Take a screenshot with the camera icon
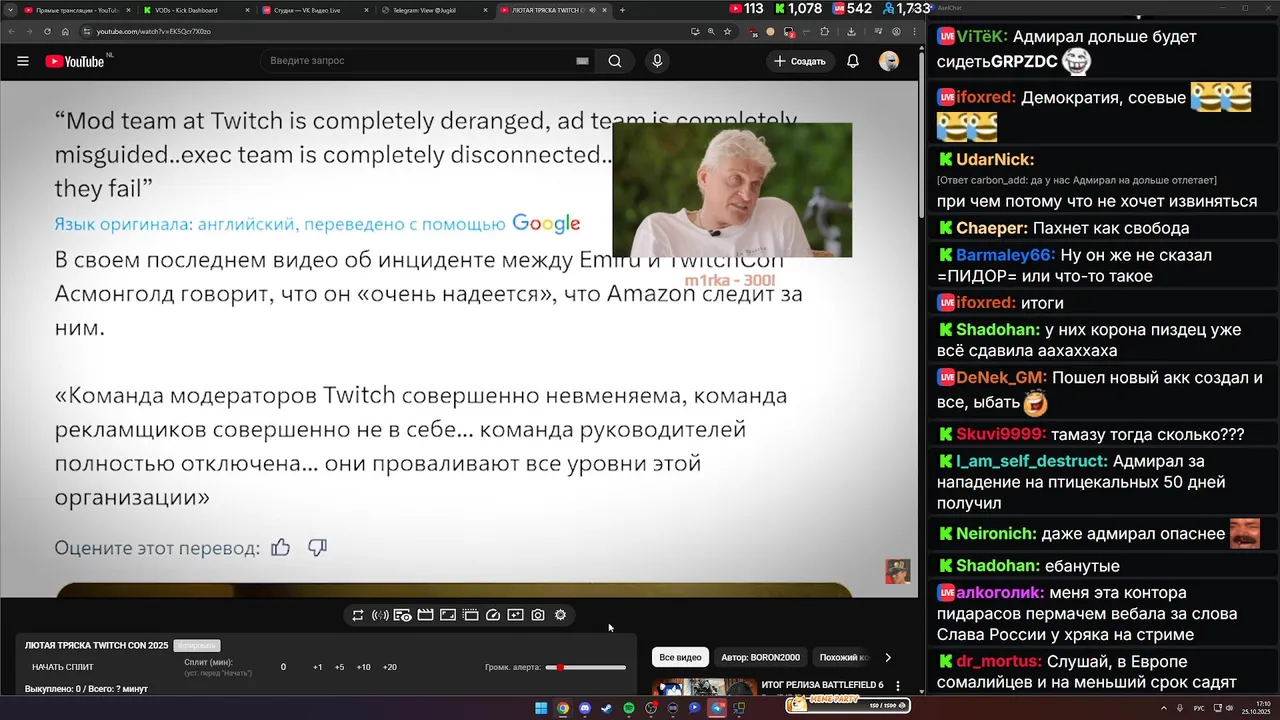The width and height of the screenshot is (1280, 720). 538,615
